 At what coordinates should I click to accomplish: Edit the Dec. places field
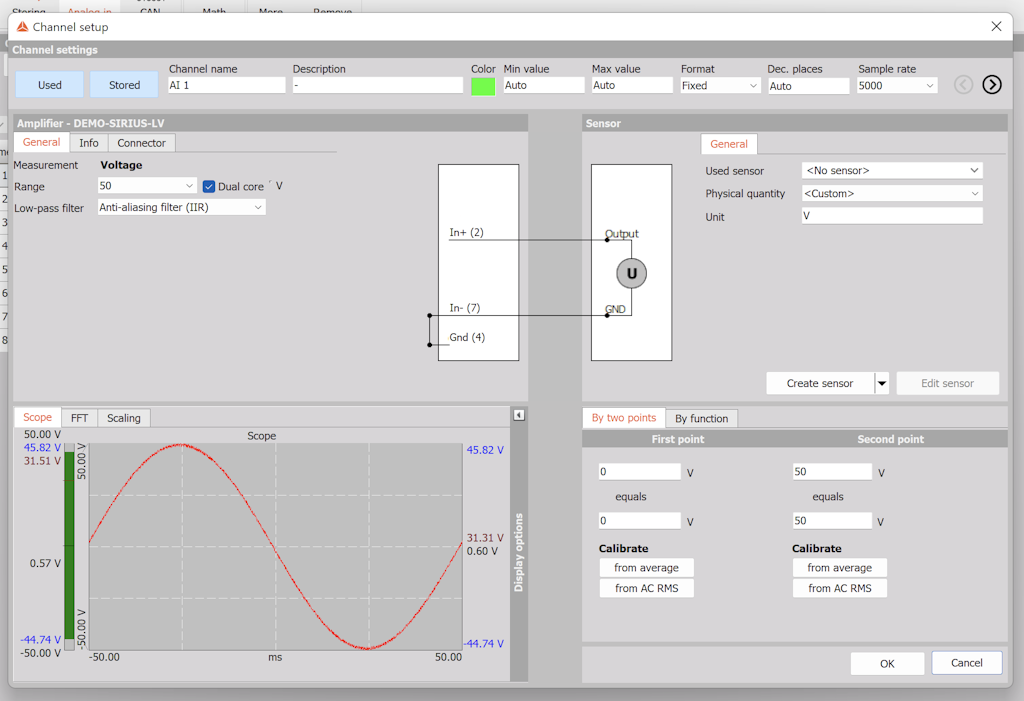[808, 86]
